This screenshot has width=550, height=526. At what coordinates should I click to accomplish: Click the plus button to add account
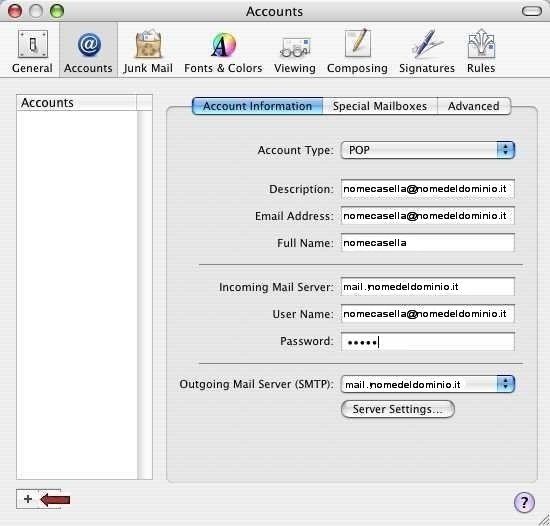point(28,499)
